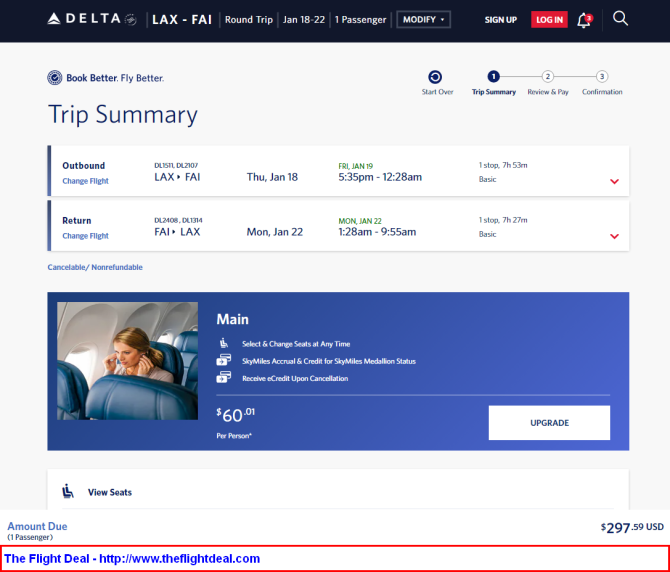Select step 2 Review & Pay circle

pyautogui.click(x=547, y=76)
